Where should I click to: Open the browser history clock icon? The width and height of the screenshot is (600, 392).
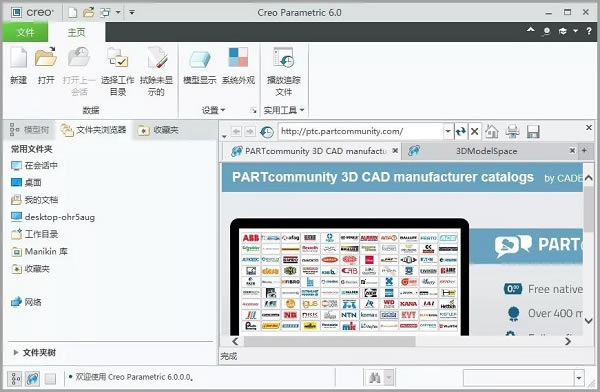tap(267, 132)
